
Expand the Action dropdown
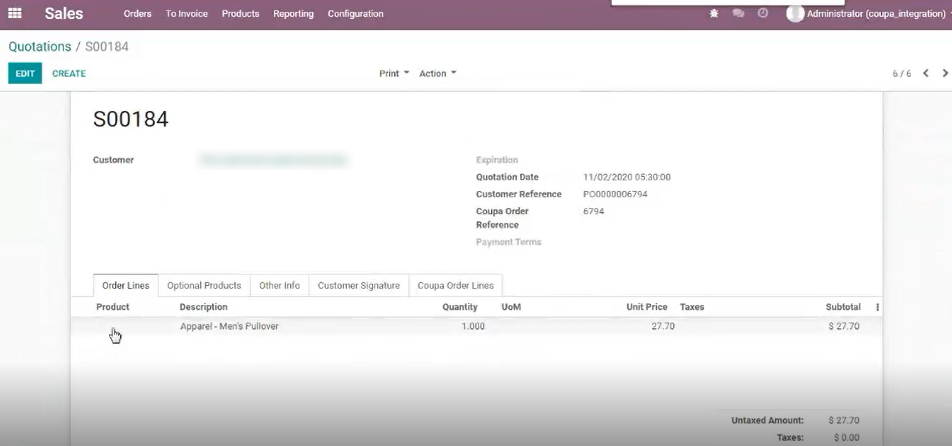point(438,73)
